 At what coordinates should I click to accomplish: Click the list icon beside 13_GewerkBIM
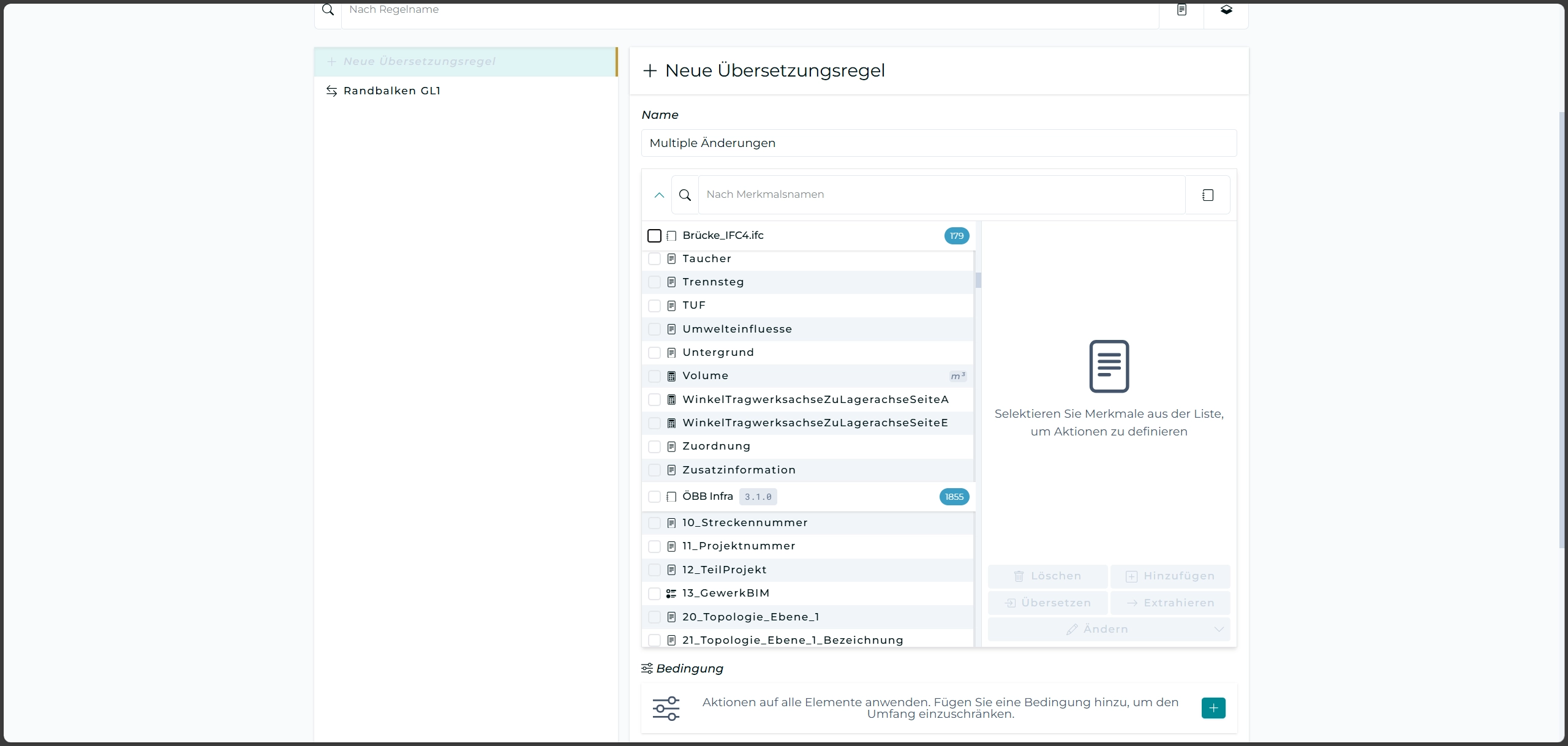tap(671, 593)
